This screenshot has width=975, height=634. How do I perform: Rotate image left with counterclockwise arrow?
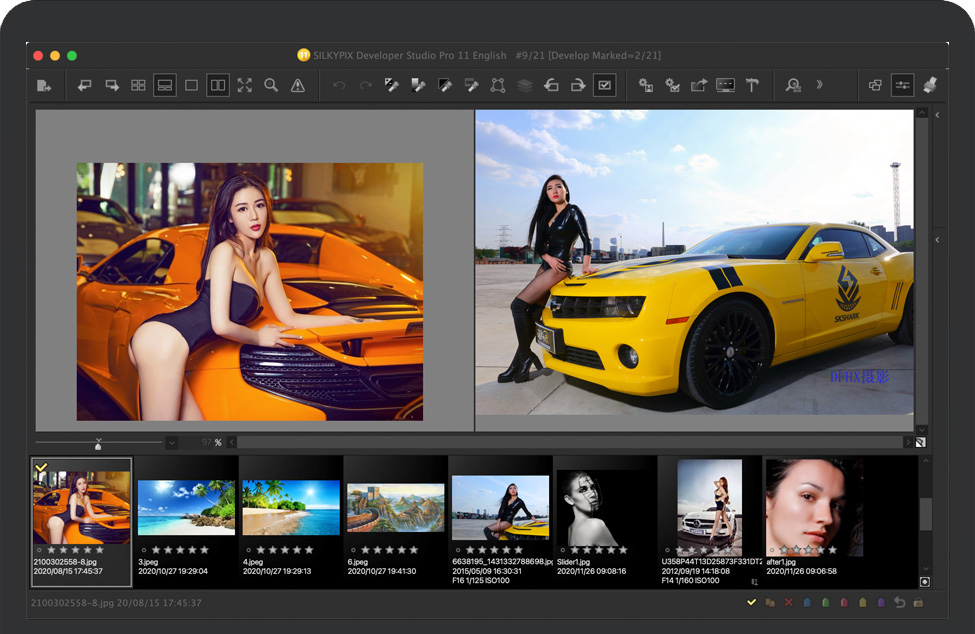pos(551,86)
